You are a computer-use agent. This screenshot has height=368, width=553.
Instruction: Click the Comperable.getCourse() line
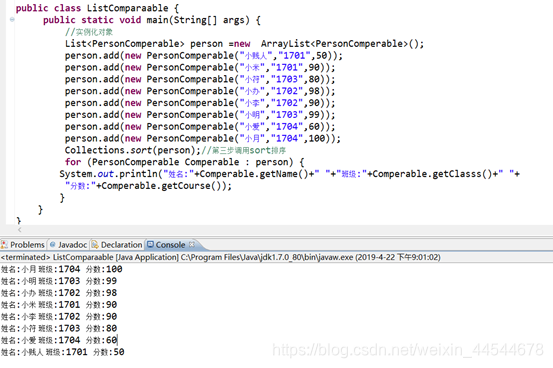pos(148,186)
